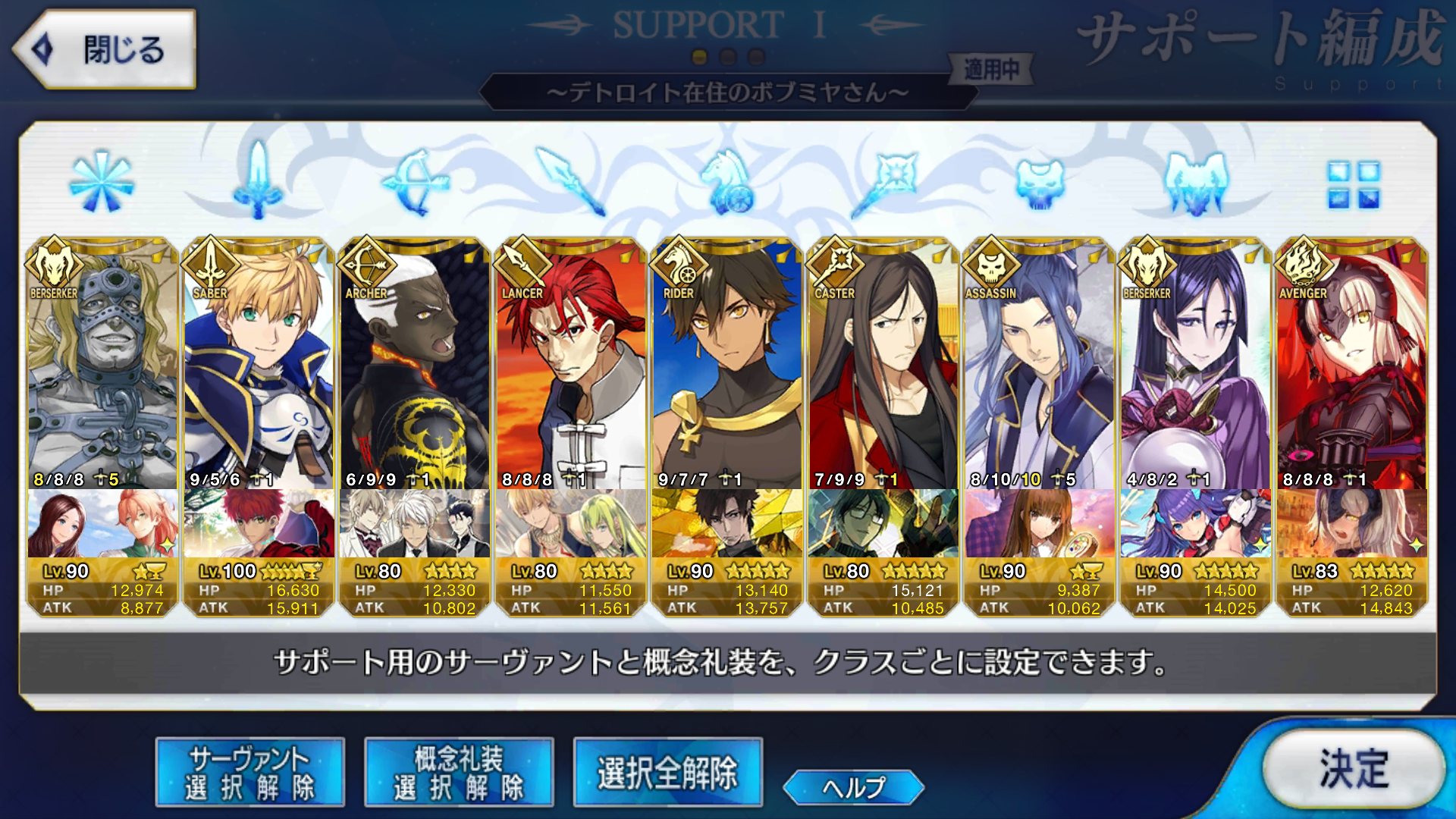
Task: Click 選択全解除 button
Action: click(668, 772)
